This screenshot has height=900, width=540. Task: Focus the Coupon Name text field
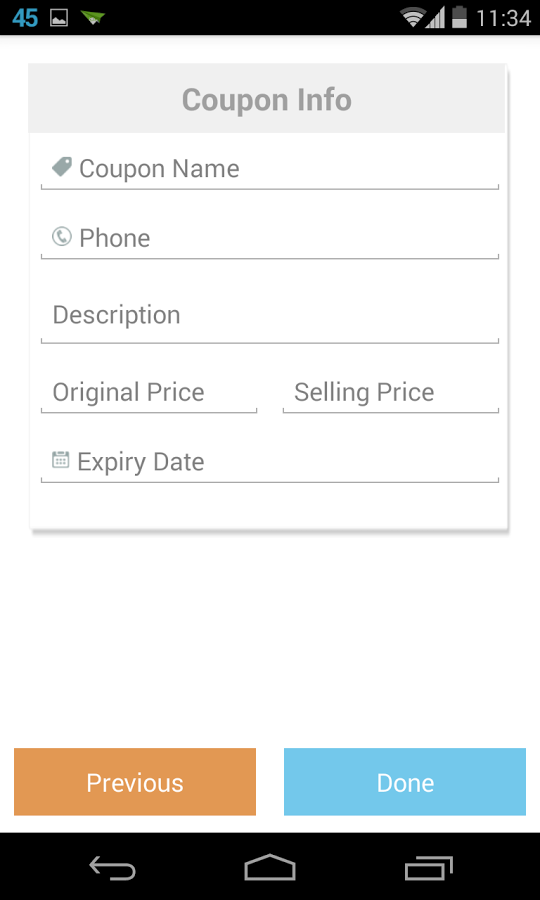coord(270,169)
